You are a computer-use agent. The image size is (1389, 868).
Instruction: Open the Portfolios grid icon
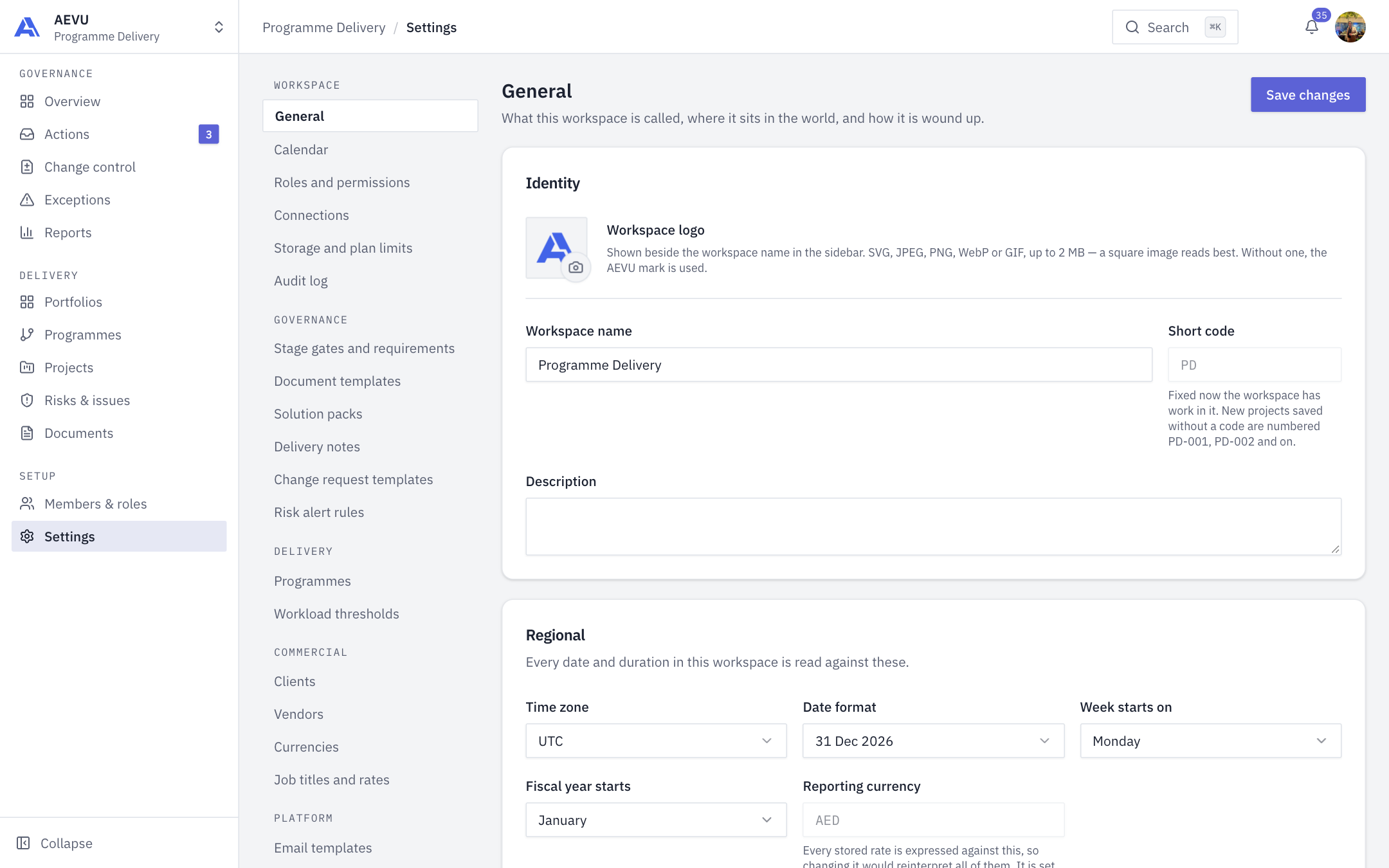click(x=27, y=302)
